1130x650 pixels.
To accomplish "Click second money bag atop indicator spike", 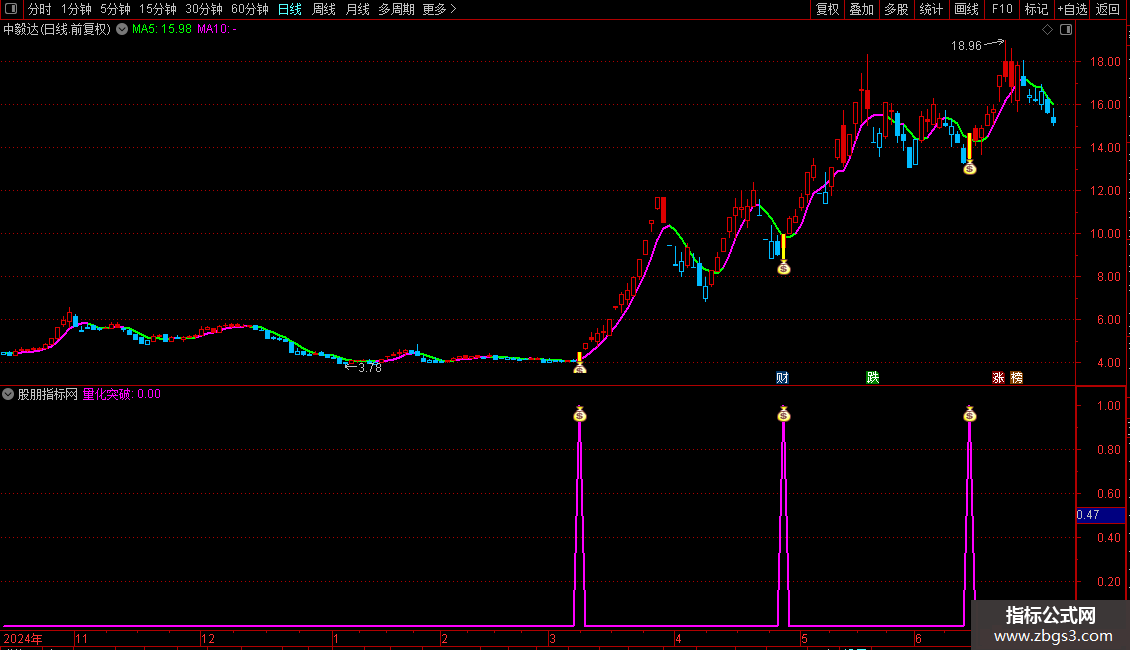I will tap(784, 414).
